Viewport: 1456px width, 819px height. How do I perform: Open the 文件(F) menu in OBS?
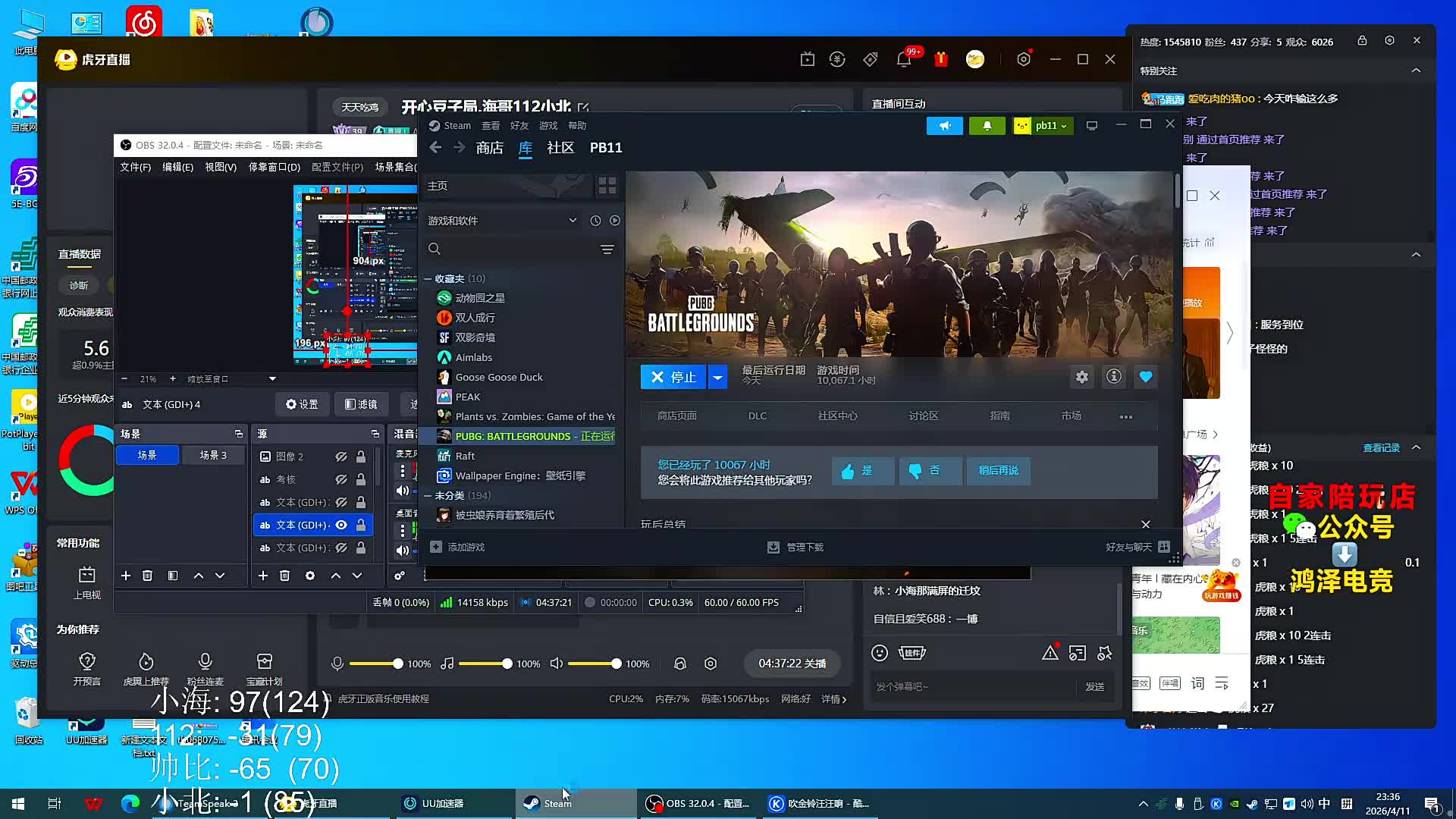135,167
